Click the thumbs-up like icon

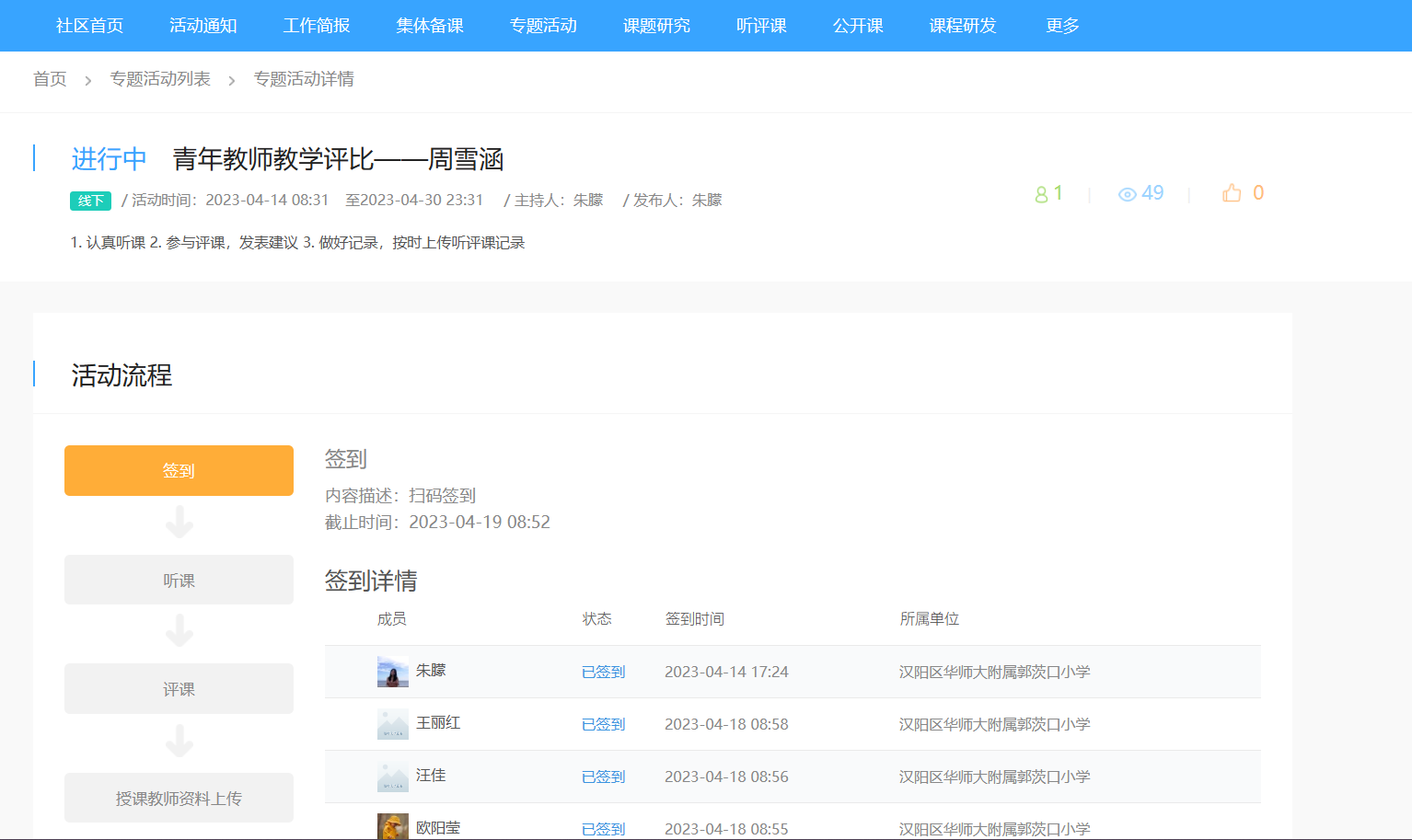point(1232,193)
